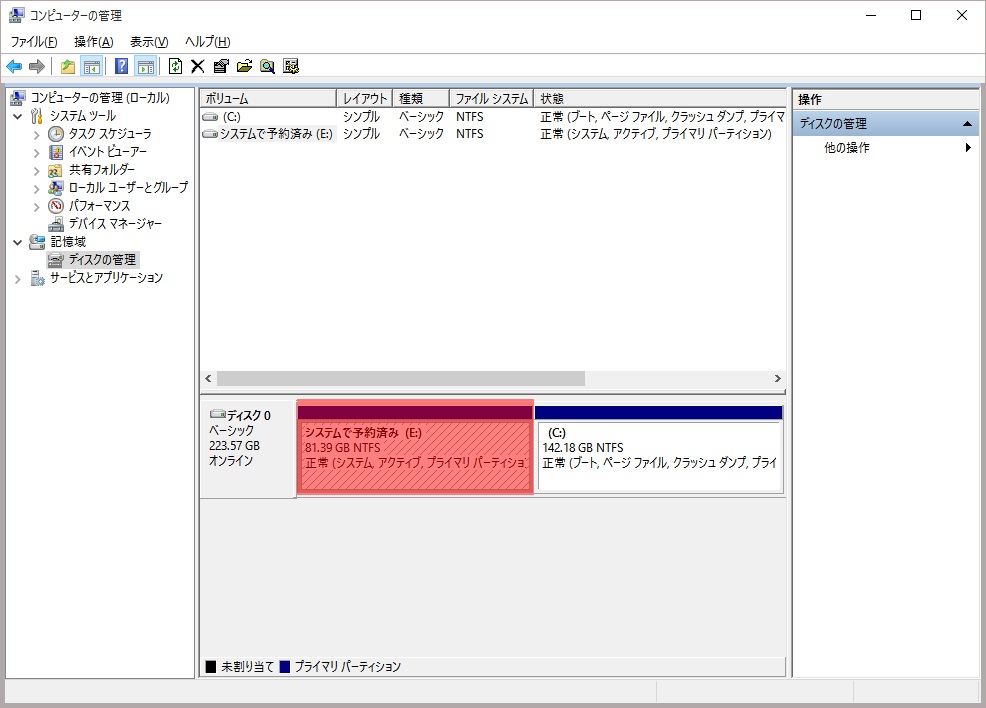This screenshot has width=986, height=708.
Task: Click the ディスク 0 disk label box
Action: coord(248,450)
